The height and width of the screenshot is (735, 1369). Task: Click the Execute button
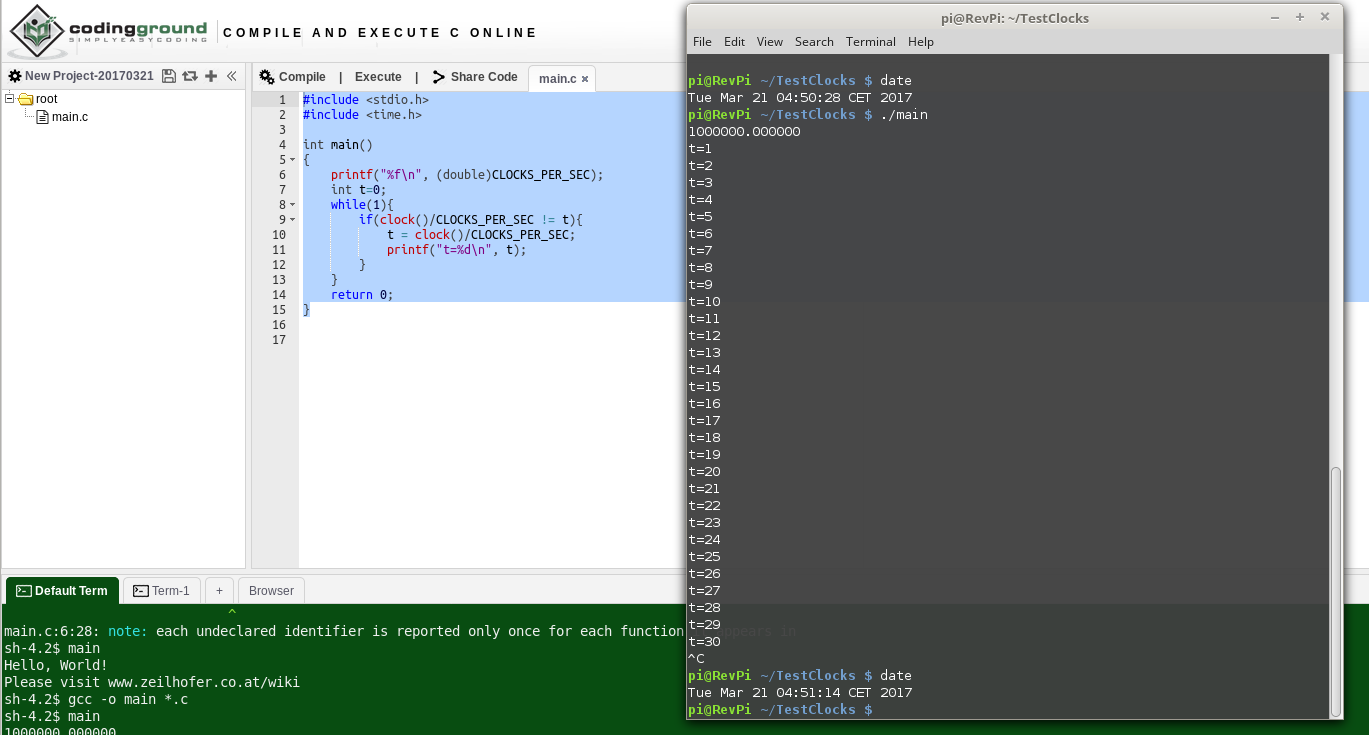tap(378, 77)
